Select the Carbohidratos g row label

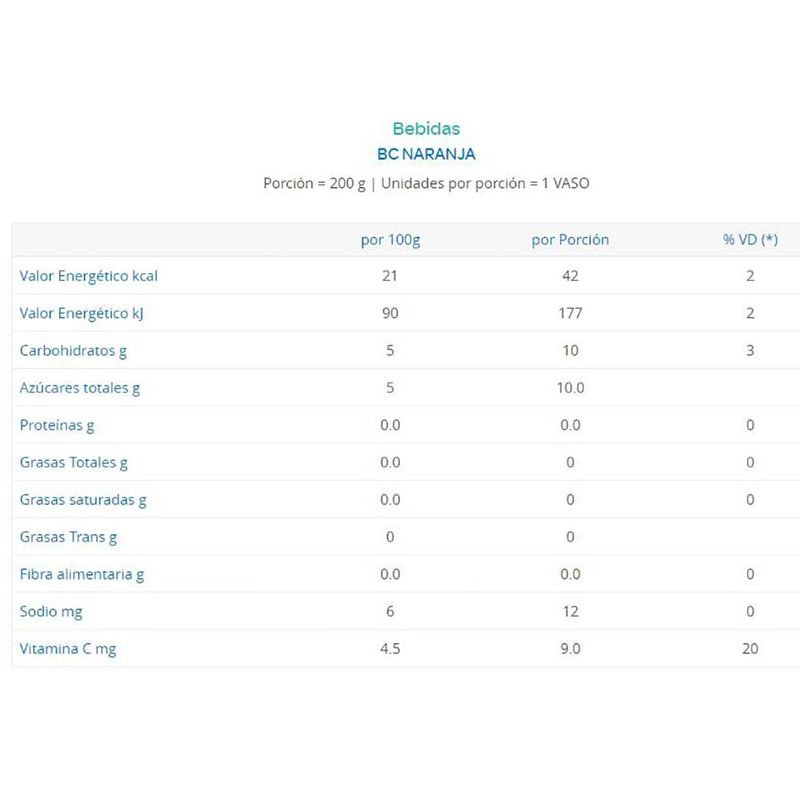click(73, 351)
